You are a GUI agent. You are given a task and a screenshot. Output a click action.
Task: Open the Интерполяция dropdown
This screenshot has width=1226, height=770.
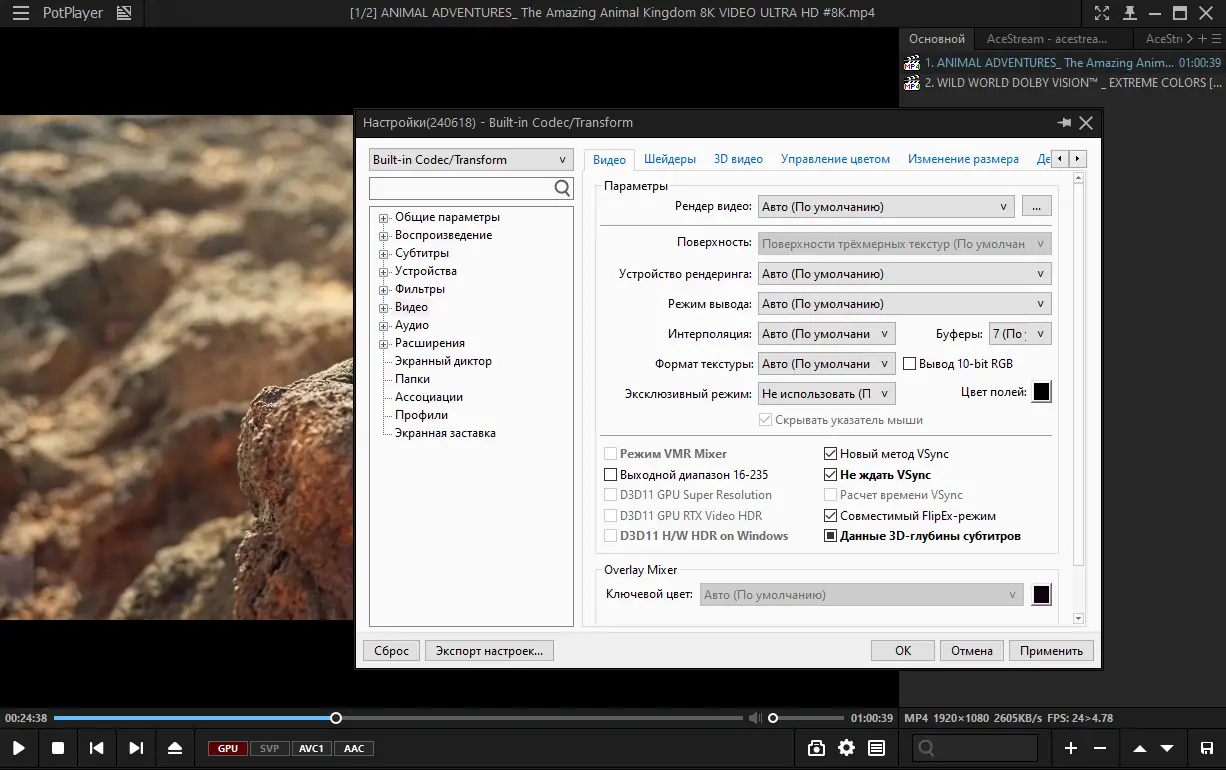[x=826, y=334]
